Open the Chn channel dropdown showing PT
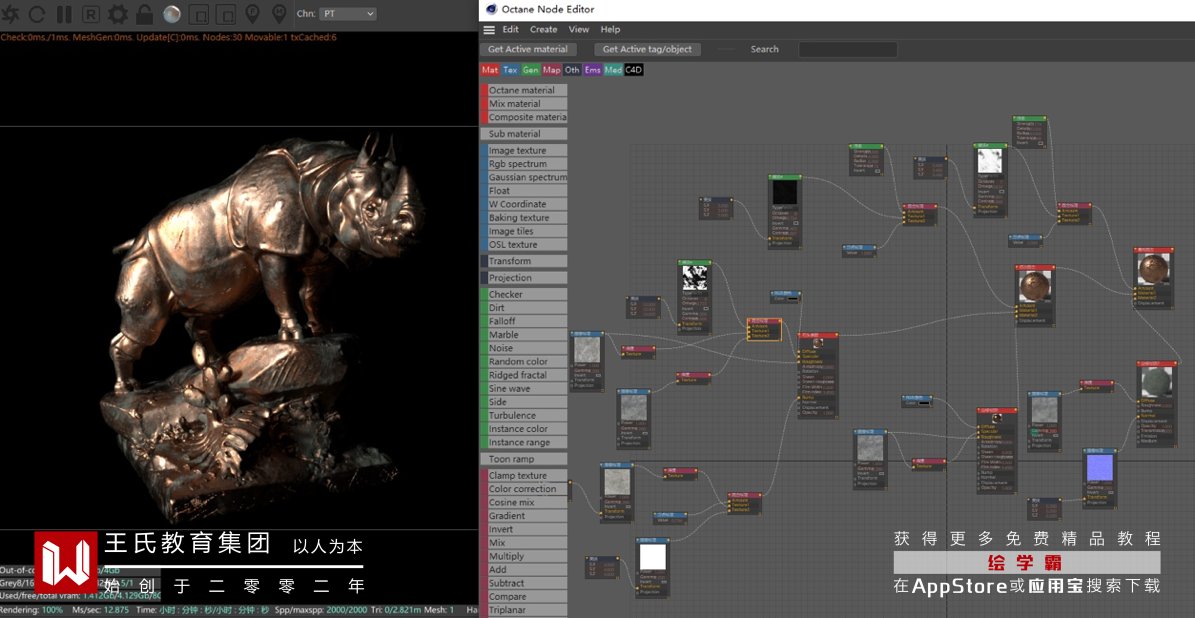Image resolution: width=1195 pixels, height=618 pixels. click(346, 14)
